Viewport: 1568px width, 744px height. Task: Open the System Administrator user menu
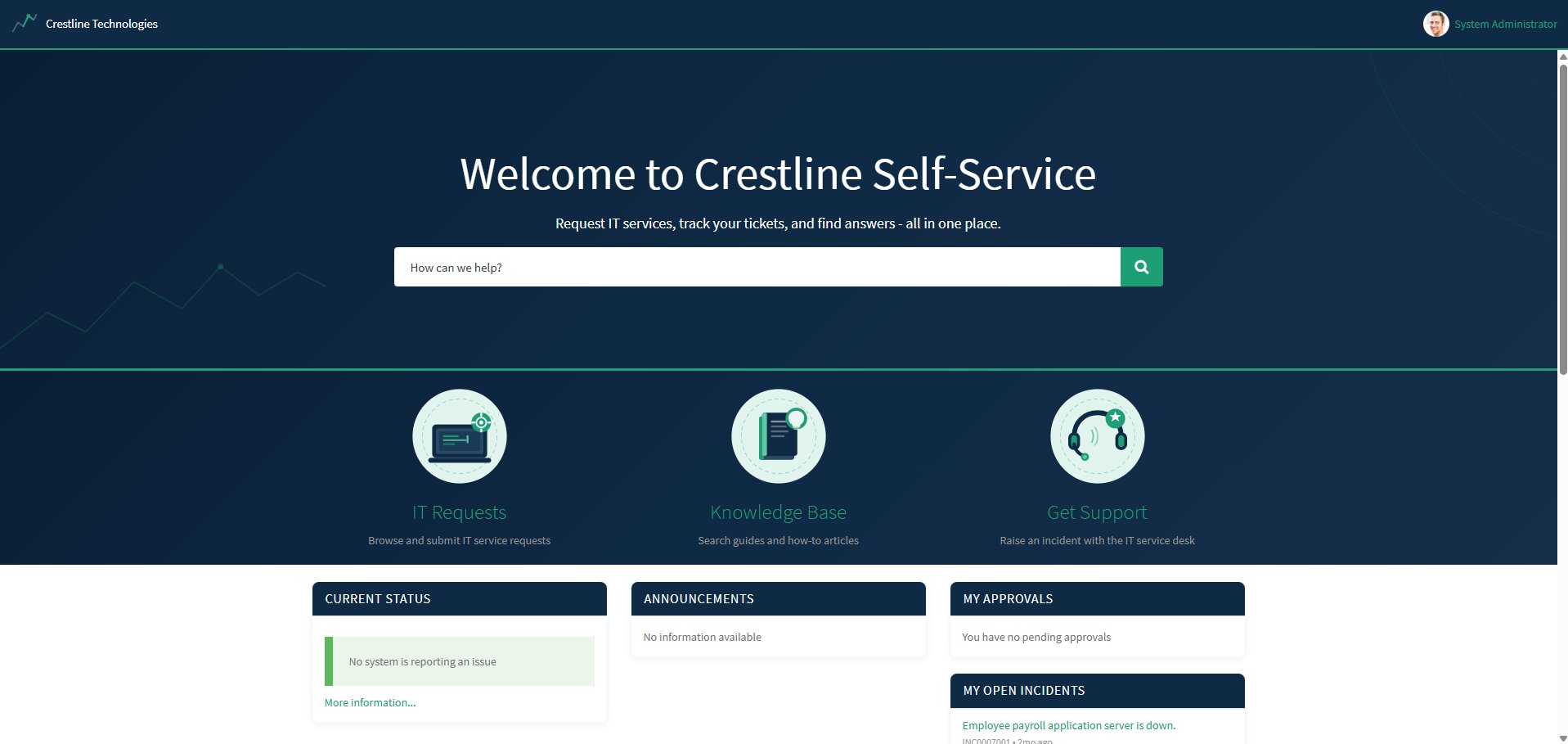[x=1505, y=24]
